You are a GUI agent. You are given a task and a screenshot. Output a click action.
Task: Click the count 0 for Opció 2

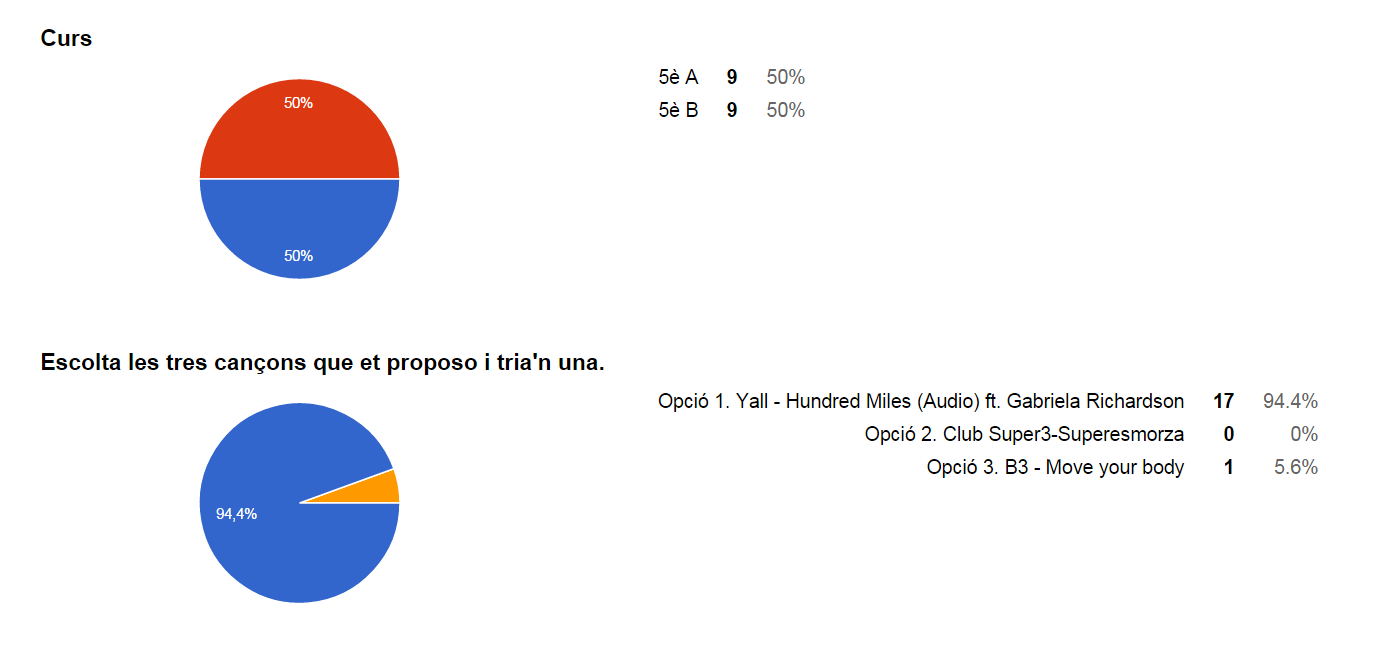pos(1228,434)
